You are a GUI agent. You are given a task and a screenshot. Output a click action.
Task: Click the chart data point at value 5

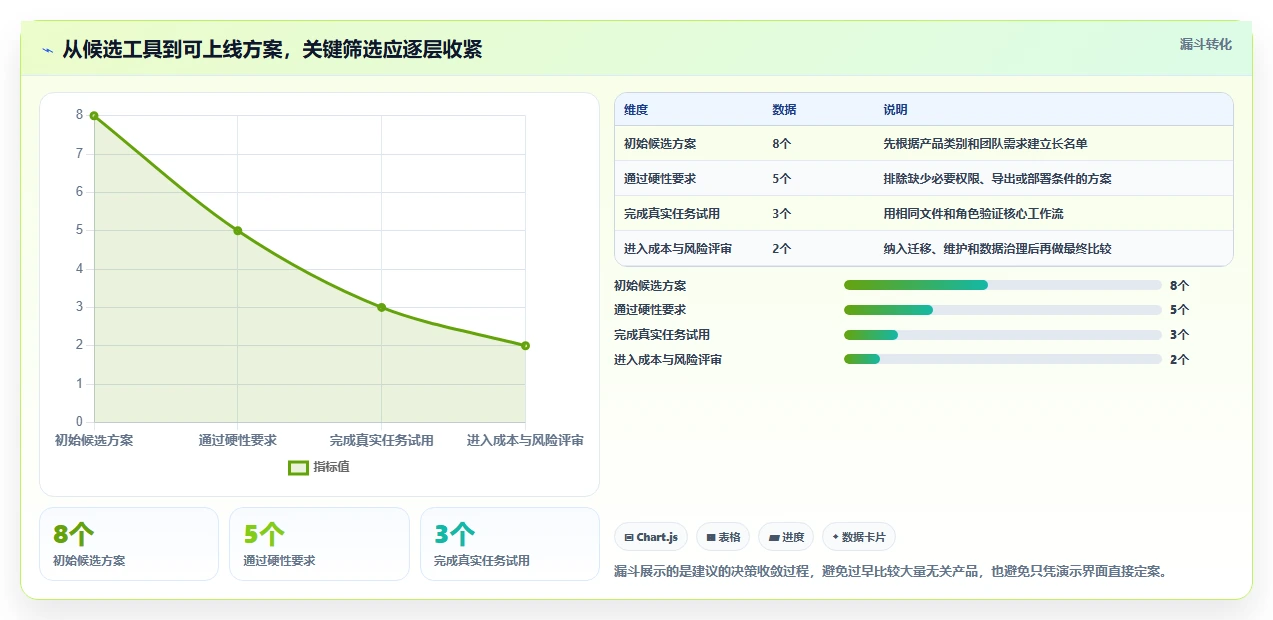coord(238,231)
